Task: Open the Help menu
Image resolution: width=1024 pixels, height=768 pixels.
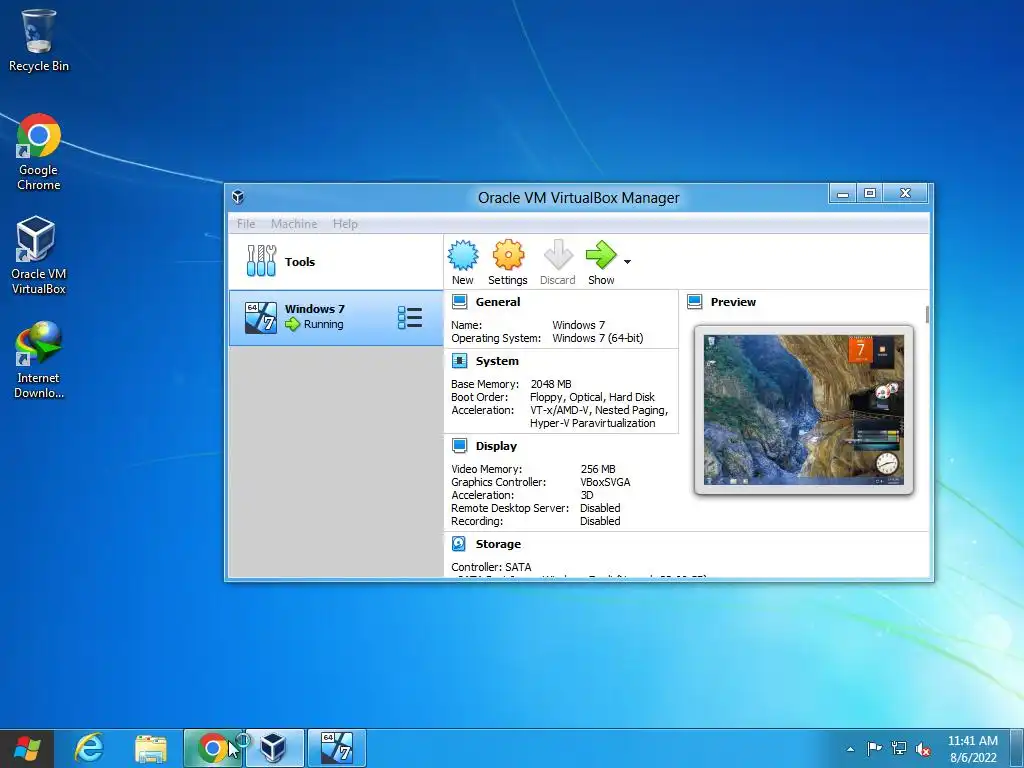Action: pos(345,224)
